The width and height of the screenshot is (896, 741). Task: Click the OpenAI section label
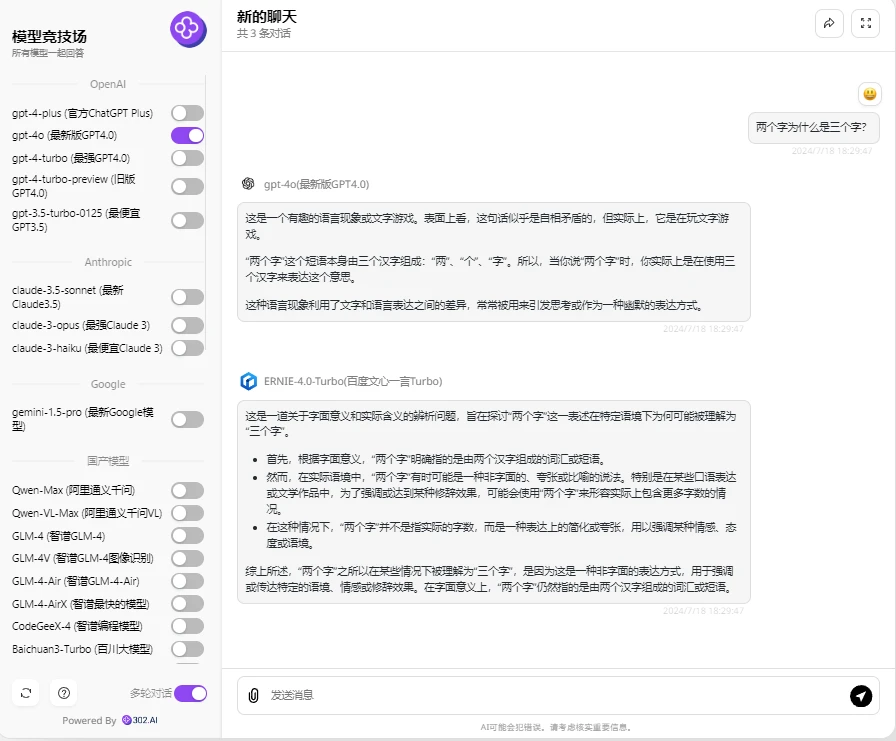[x=107, y=84]
